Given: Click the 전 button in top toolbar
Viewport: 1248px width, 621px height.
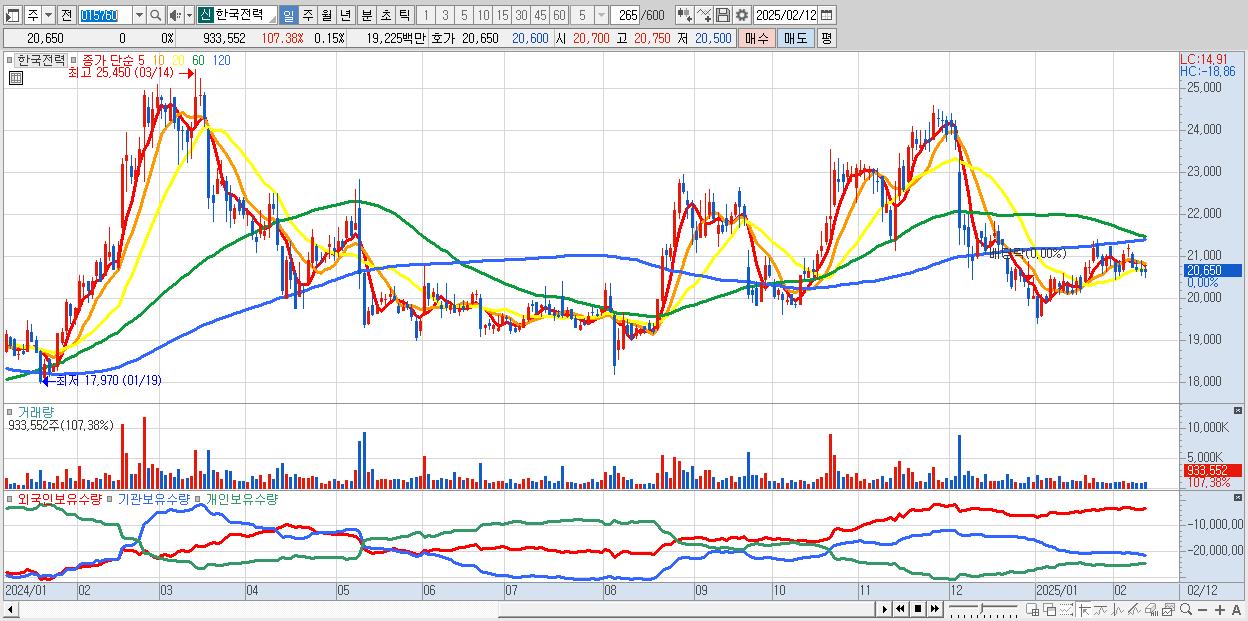Looking at the screenshot, I should 66,15.
